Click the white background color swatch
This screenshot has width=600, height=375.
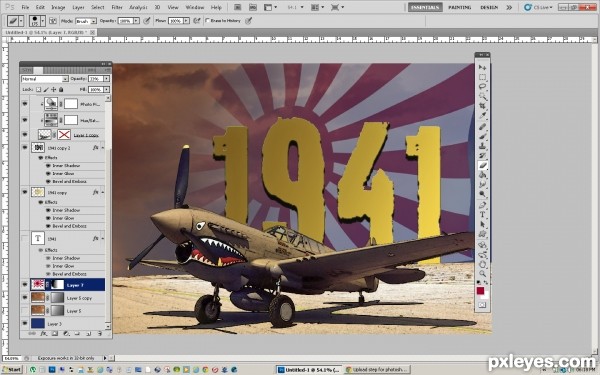point(486,295)
